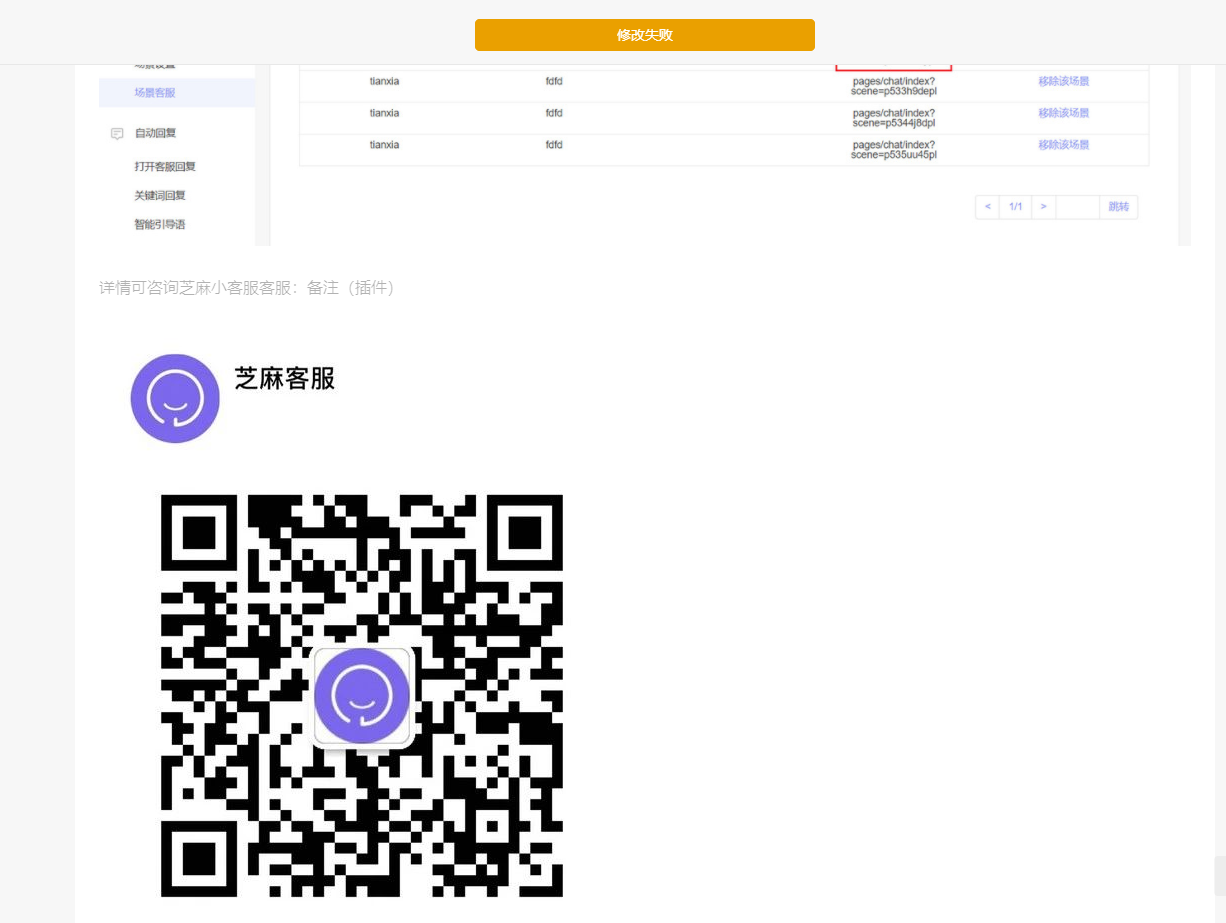
Task: Click the 芝麻客服 QR code image
Action: pos(362,696)
